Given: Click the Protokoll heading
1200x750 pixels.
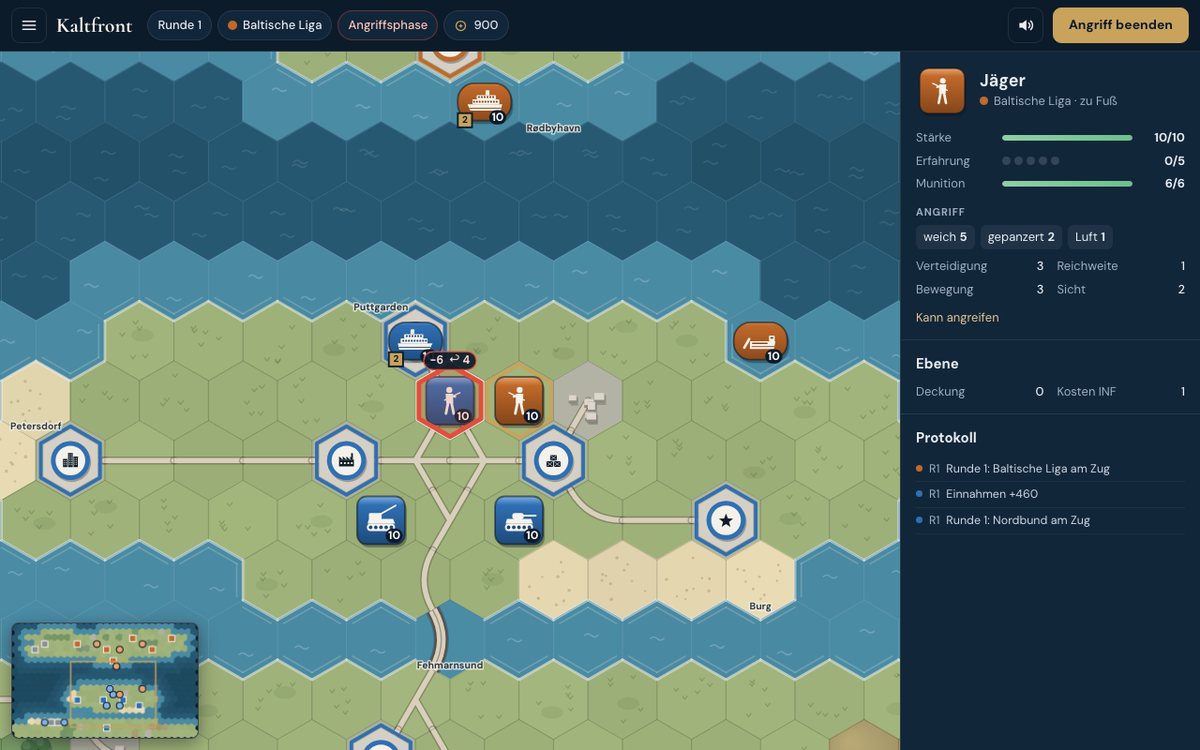Looking at the screenshot, I should [946, 438].
